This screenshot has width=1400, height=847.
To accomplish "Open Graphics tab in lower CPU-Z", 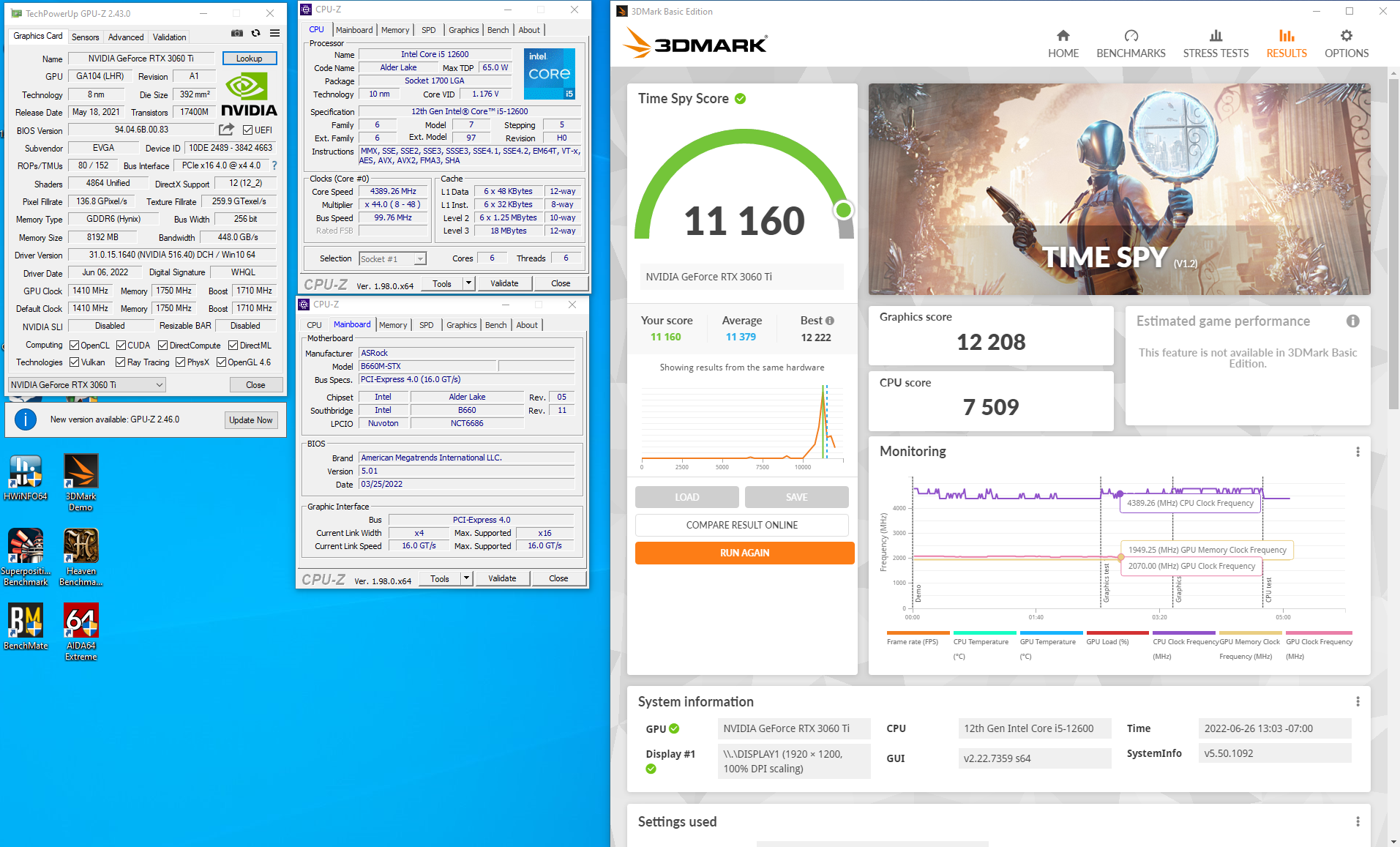I will click(461, 325).
